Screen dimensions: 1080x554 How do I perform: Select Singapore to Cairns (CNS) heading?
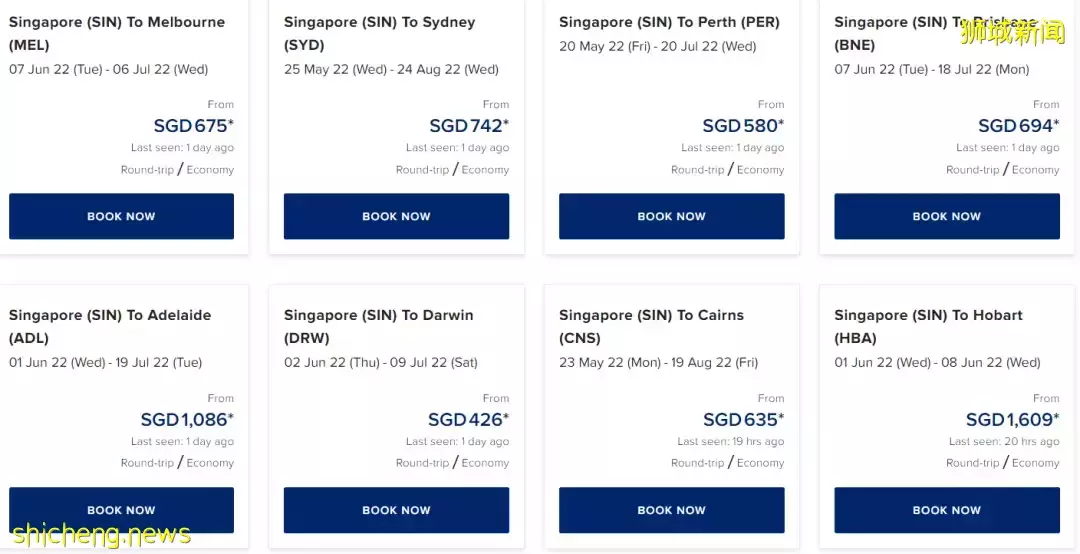[651, 326]
